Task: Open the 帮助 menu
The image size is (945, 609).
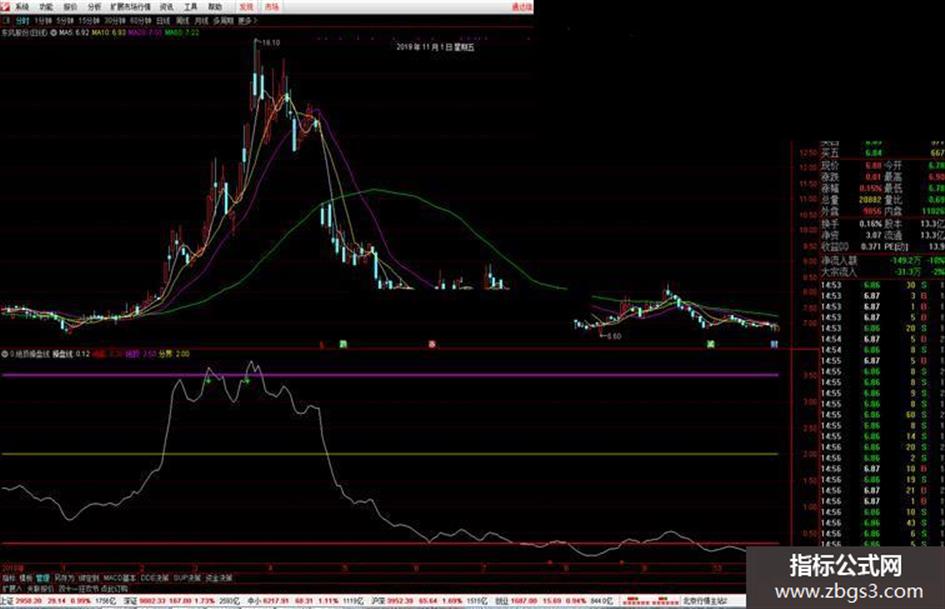Action: tap(215, 7)
